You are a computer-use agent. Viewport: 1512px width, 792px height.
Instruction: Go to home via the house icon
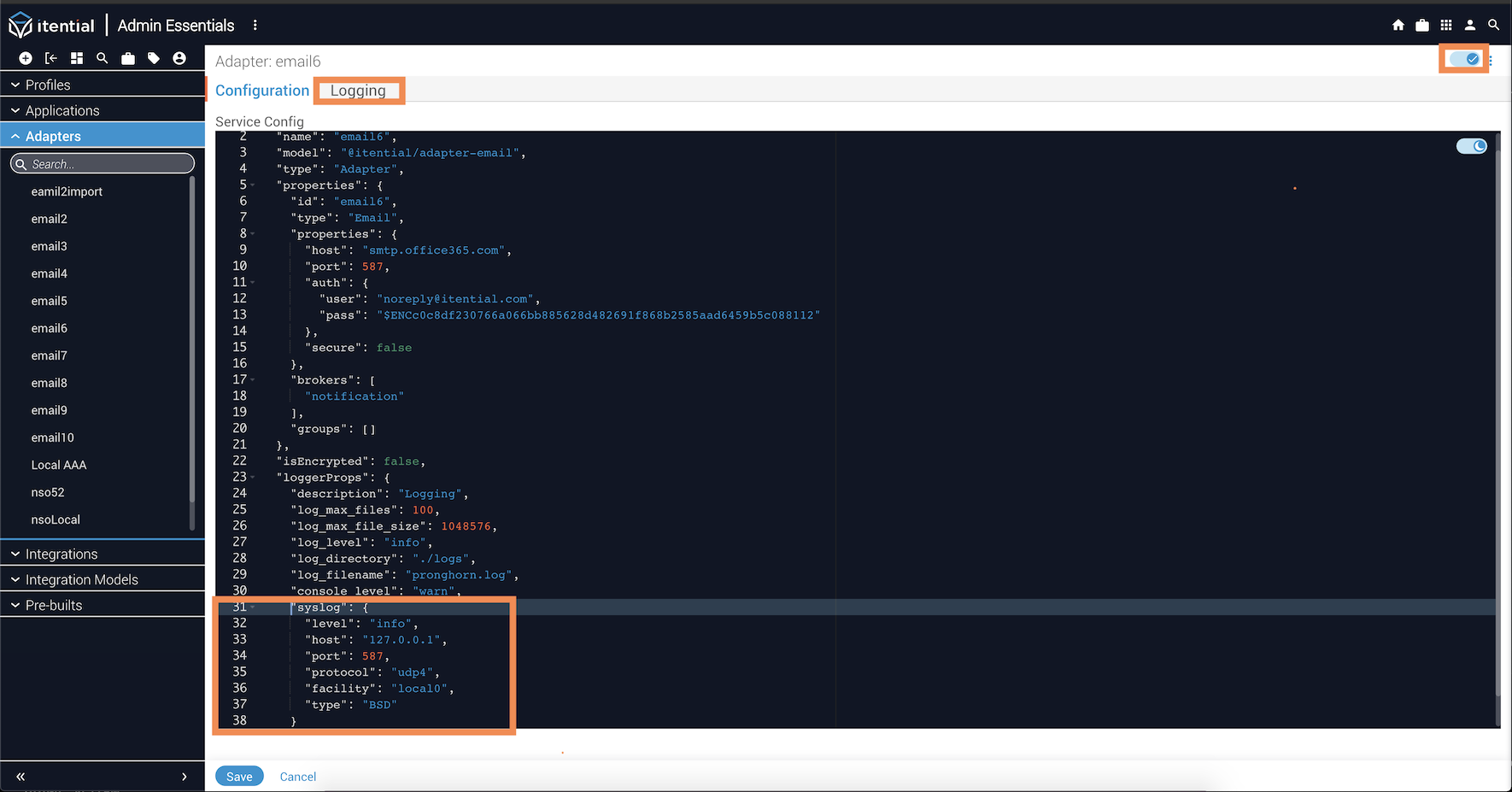click(x=1398, y=26)
